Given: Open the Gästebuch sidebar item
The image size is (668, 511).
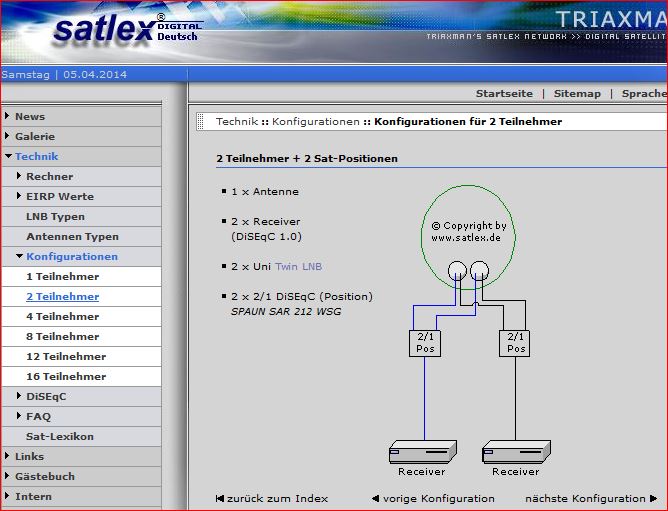Looking at the screenshot, I should click(45, 476).
